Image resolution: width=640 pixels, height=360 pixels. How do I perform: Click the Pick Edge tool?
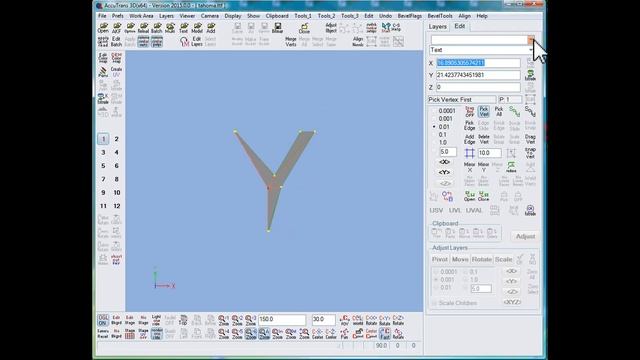pos(469,125)
